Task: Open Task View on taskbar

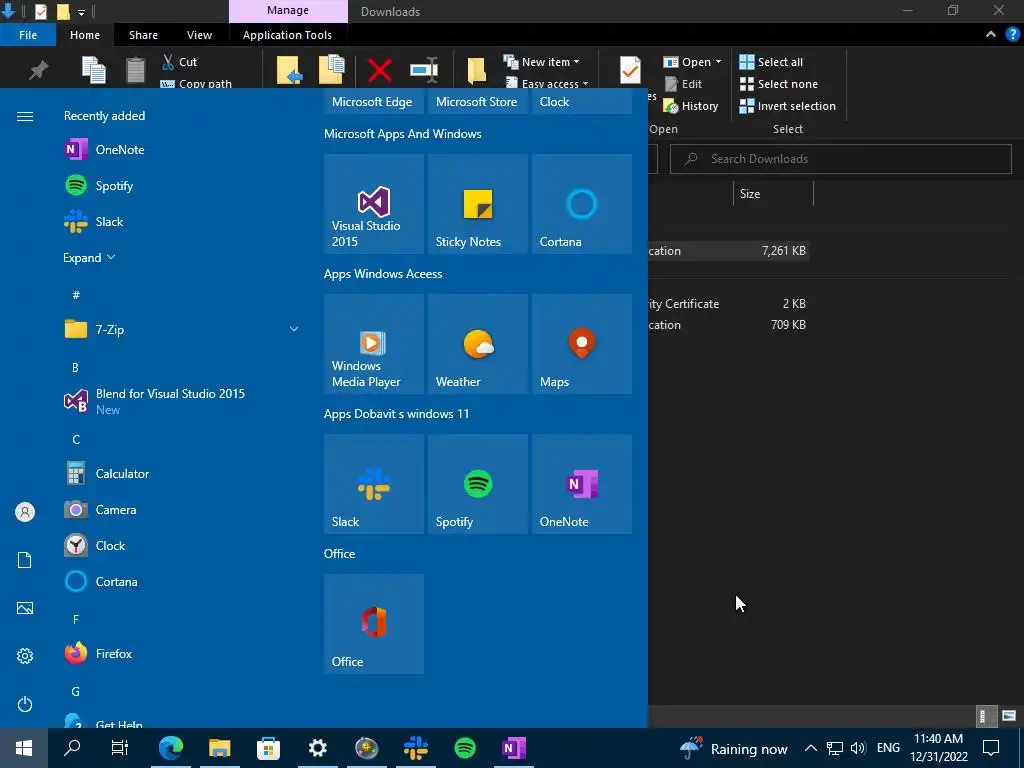Action: (120, 748)
